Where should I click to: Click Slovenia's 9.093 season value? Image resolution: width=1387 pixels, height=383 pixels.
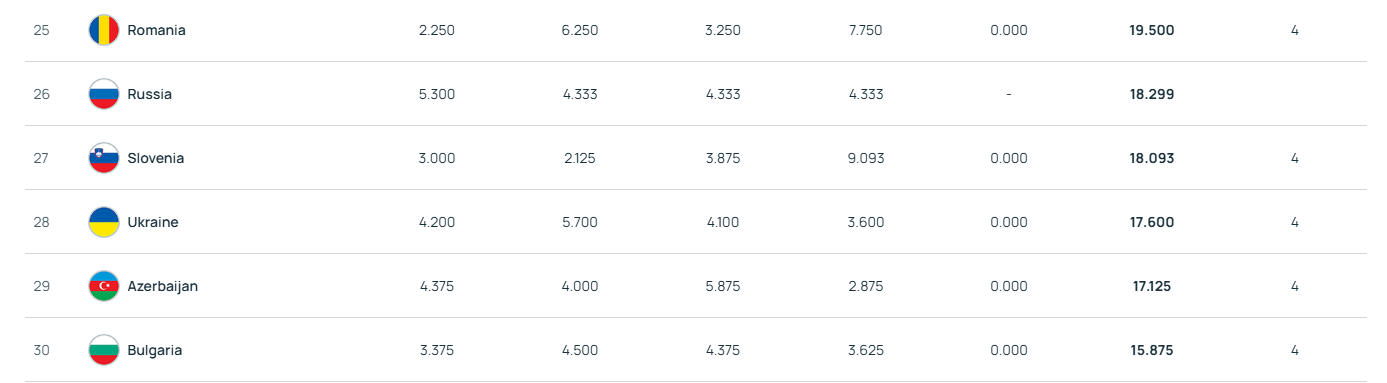(x=865, y=158)
